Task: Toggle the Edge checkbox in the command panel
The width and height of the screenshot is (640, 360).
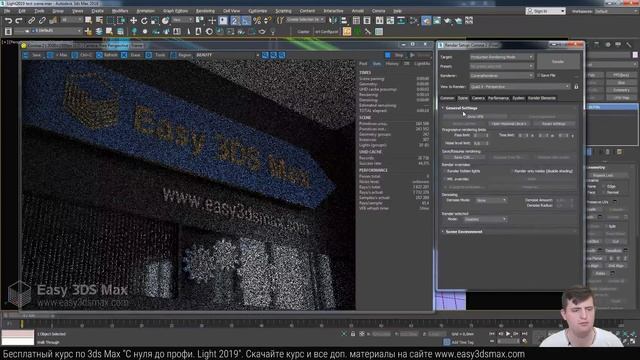Action: pos(603,186)
